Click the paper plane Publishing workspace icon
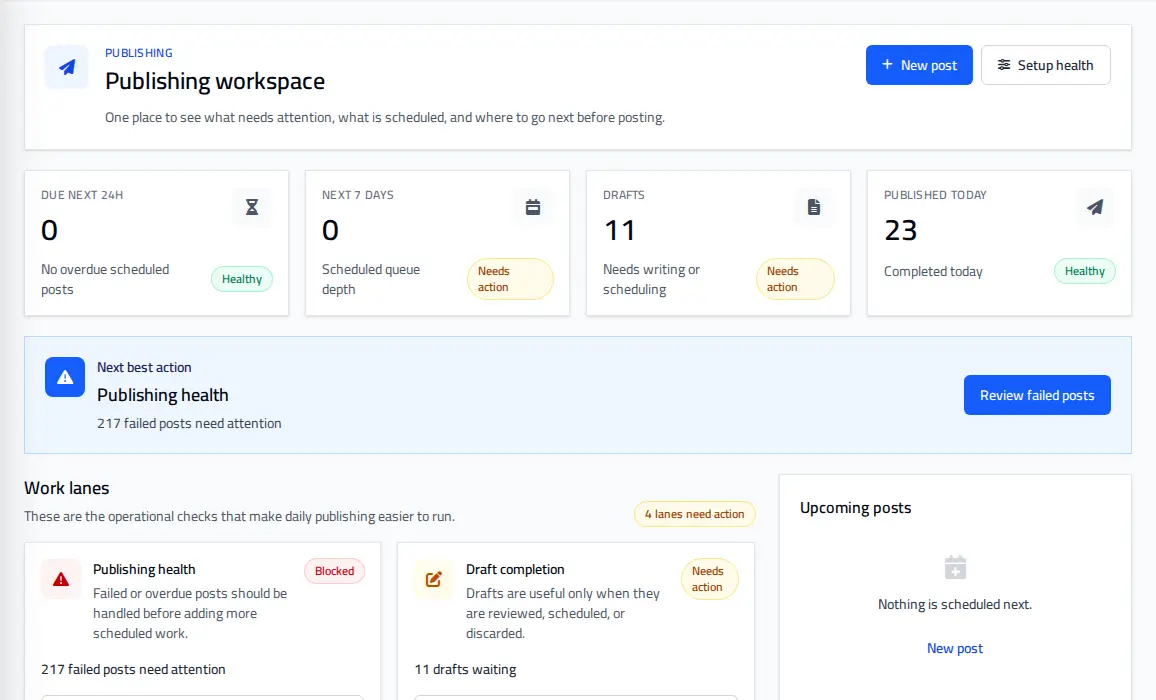The image size is (1156, 700). coord(66,67)
